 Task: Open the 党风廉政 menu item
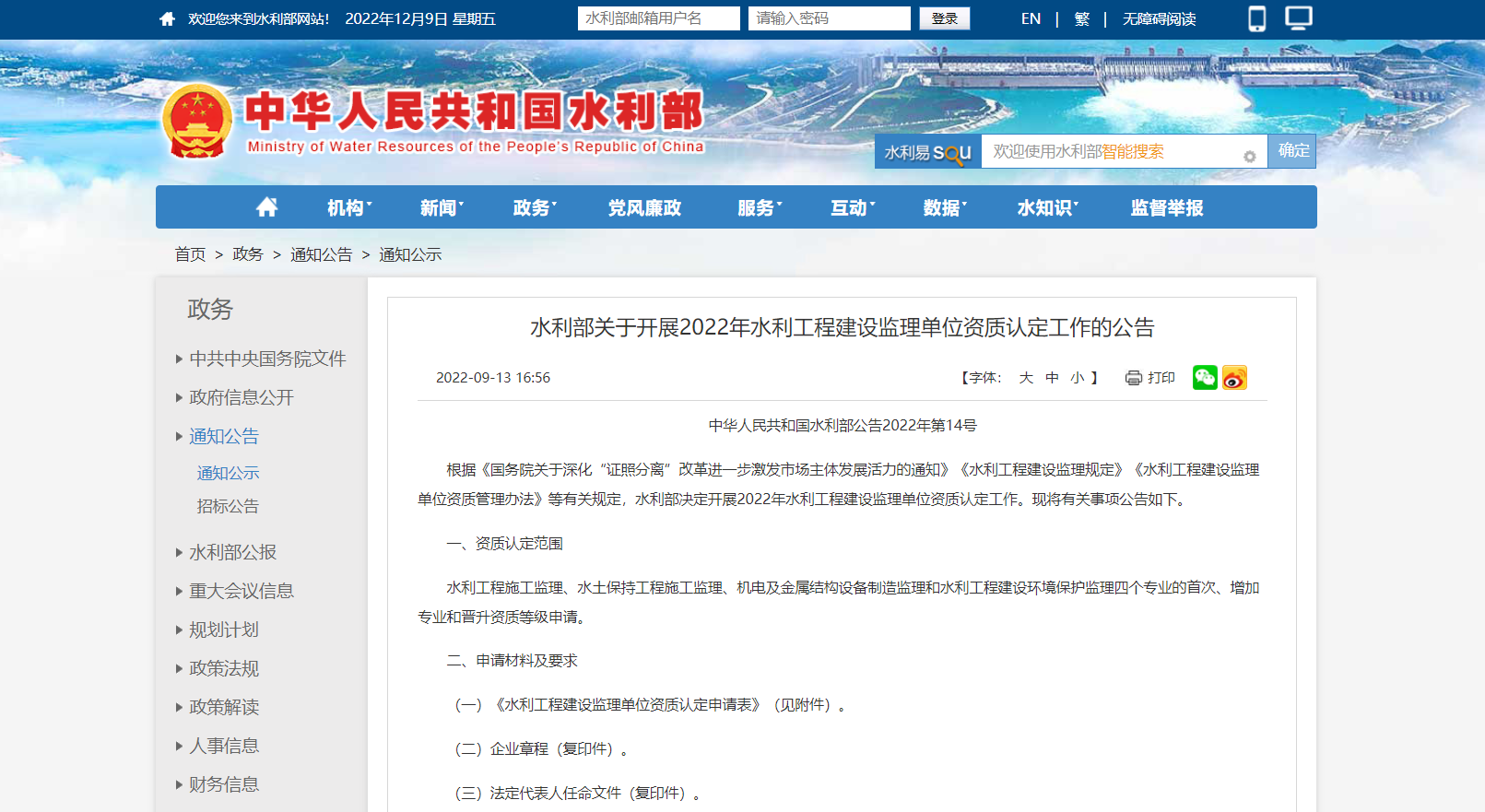point(644,208)
